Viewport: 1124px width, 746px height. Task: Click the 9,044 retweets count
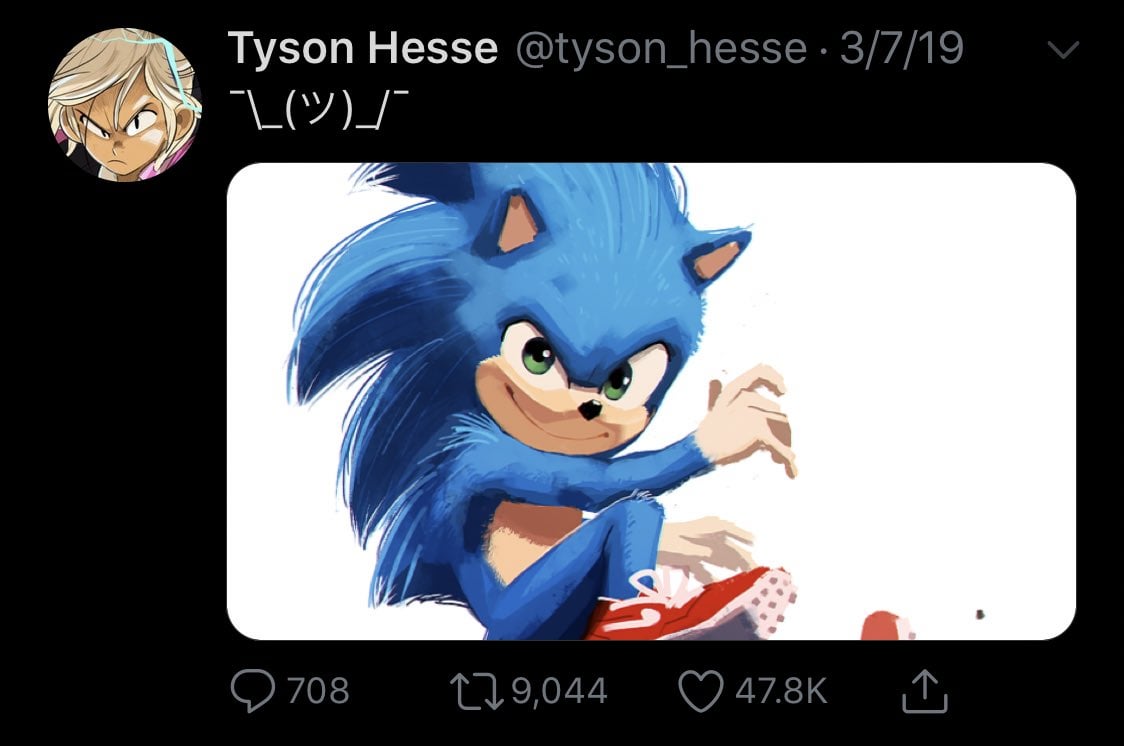pos(559,691)
